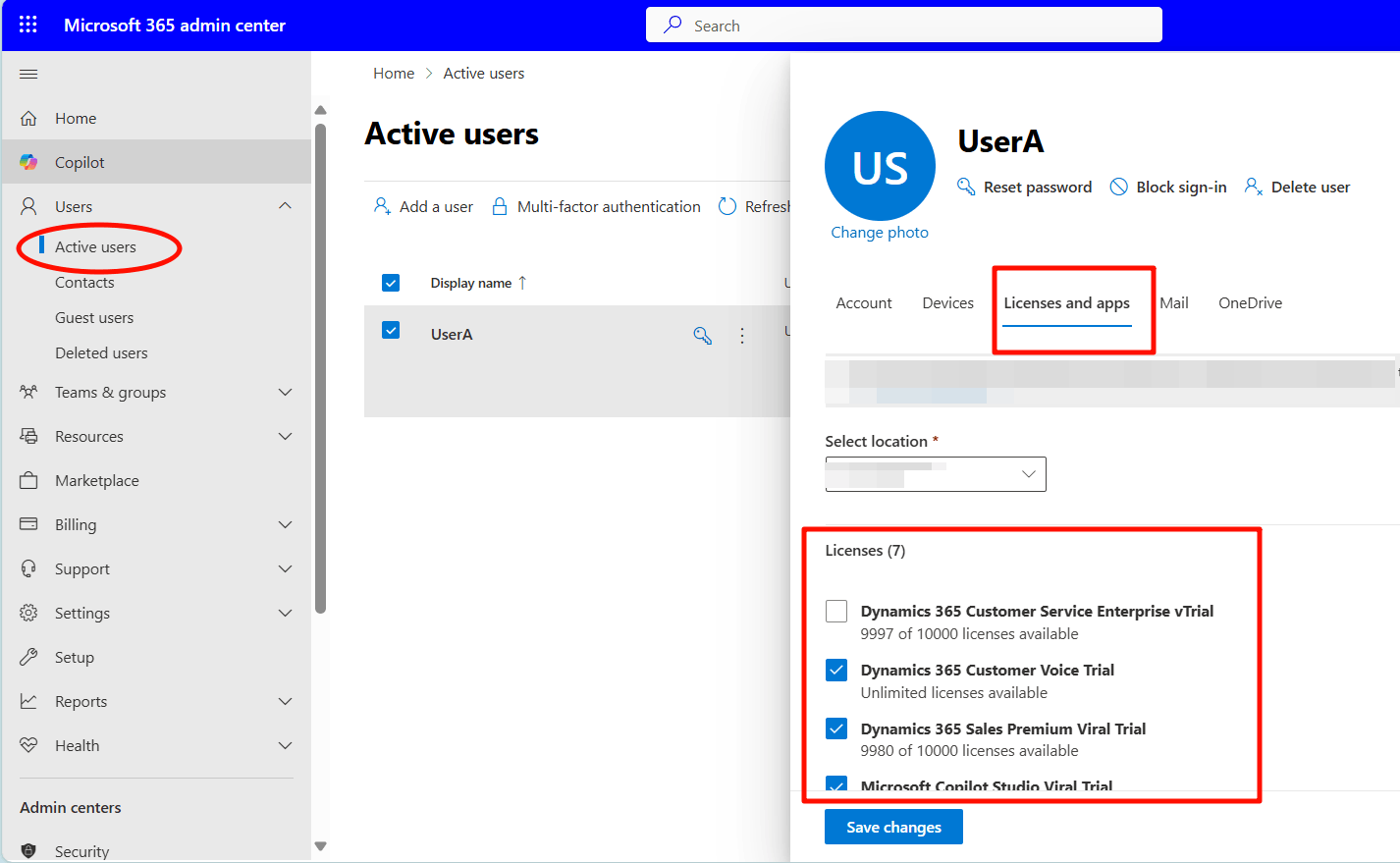Switch to the Account tab
This screenshot has height=863, width=1400.
864,303
